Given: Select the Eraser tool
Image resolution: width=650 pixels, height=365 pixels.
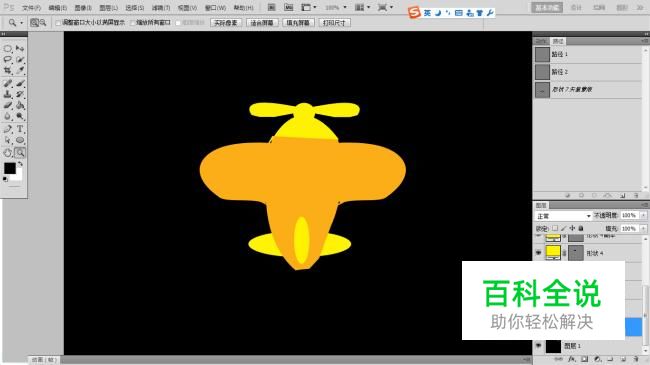Looking at the screenshot, I should tap(7, 105).
